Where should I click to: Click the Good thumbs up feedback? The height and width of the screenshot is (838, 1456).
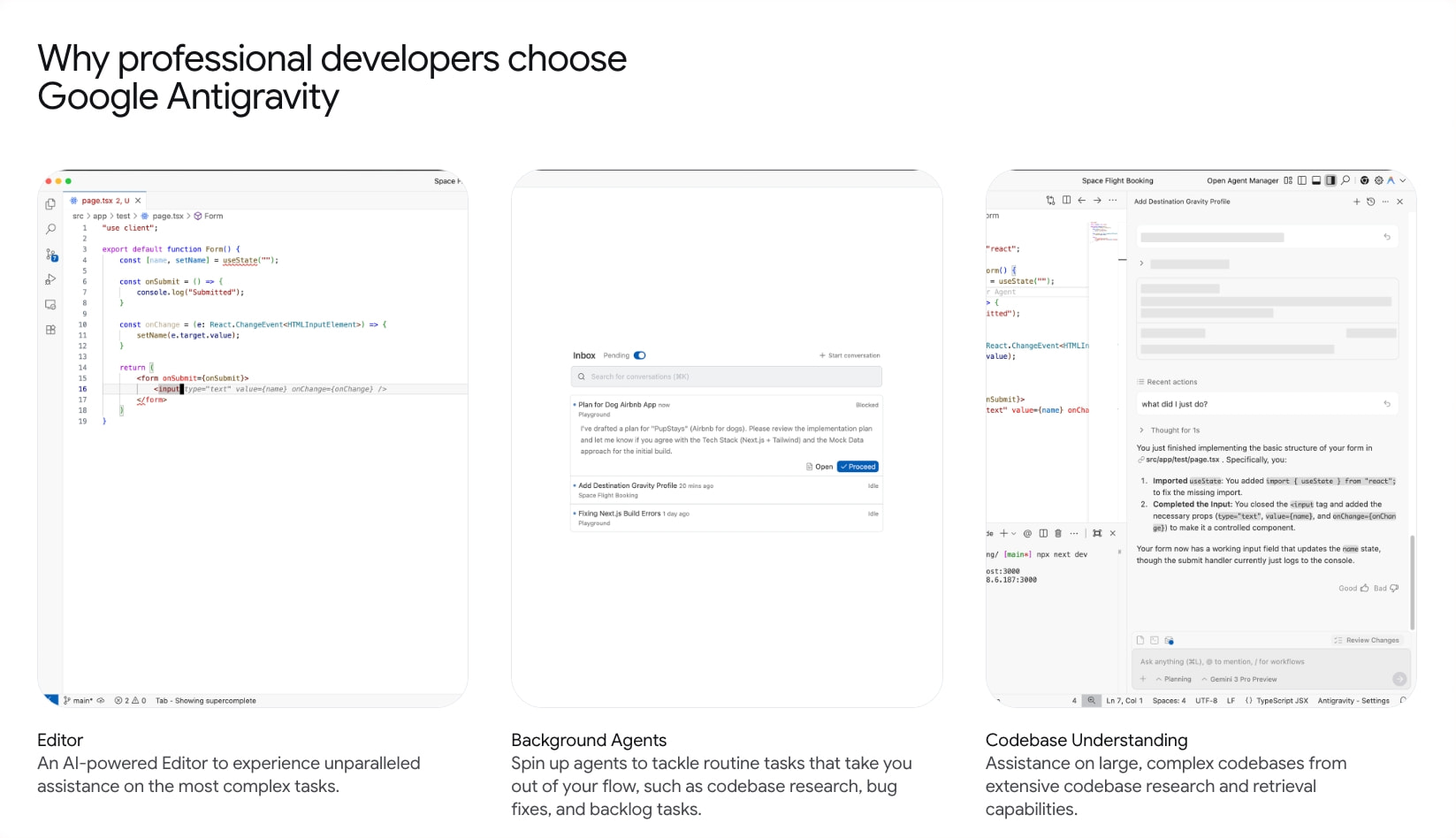pyautogui.click(x=1353, y=588)
